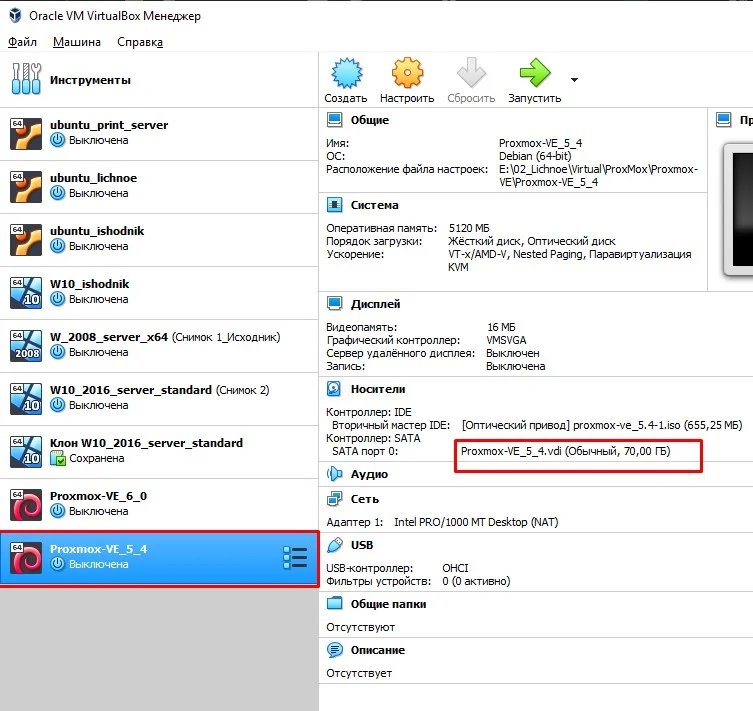Open the Общие папки section header
Screen dimensions: 753x711
tap(389, 604)
